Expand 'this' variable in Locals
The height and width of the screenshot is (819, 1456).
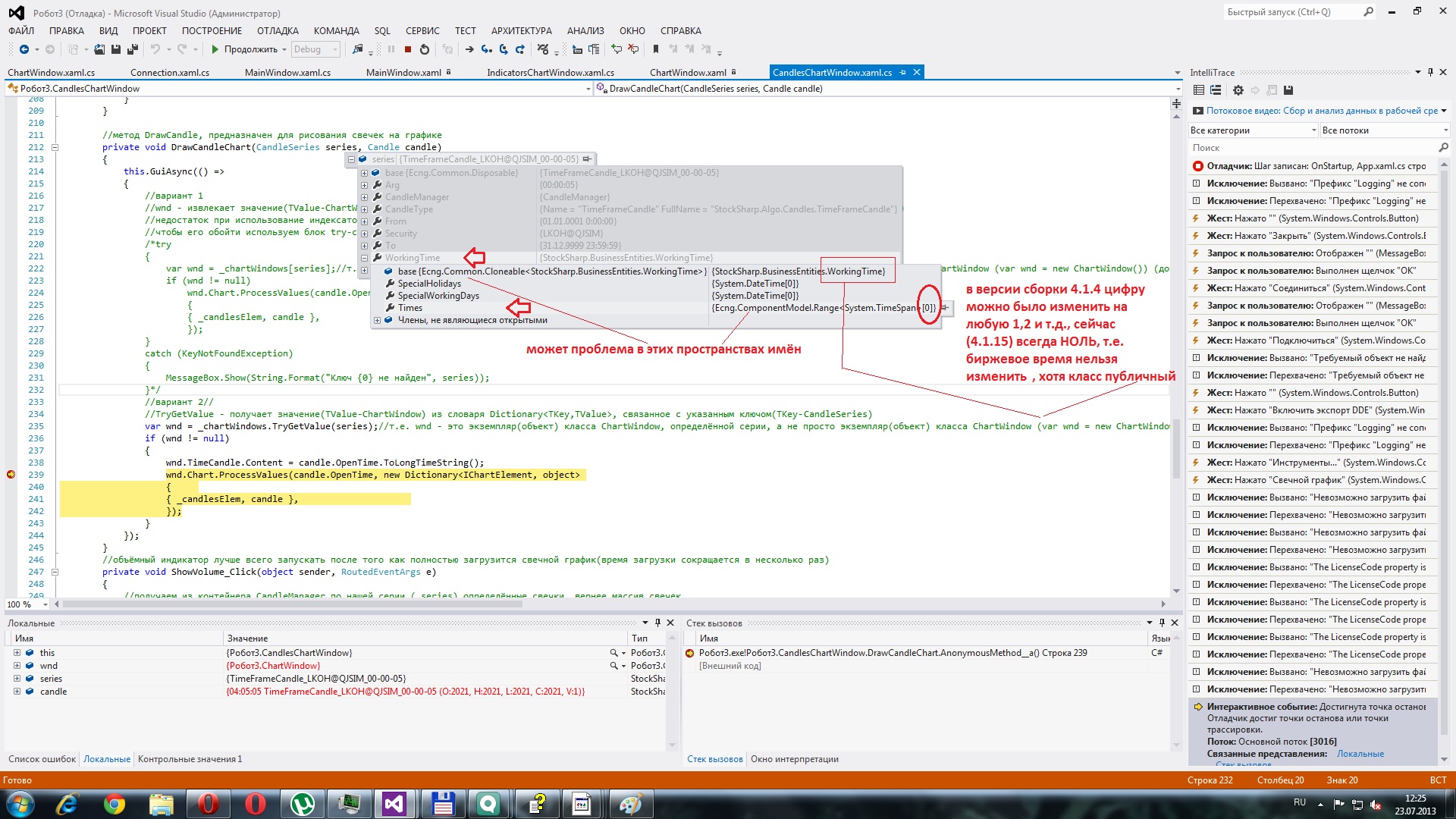pos(17,653)
